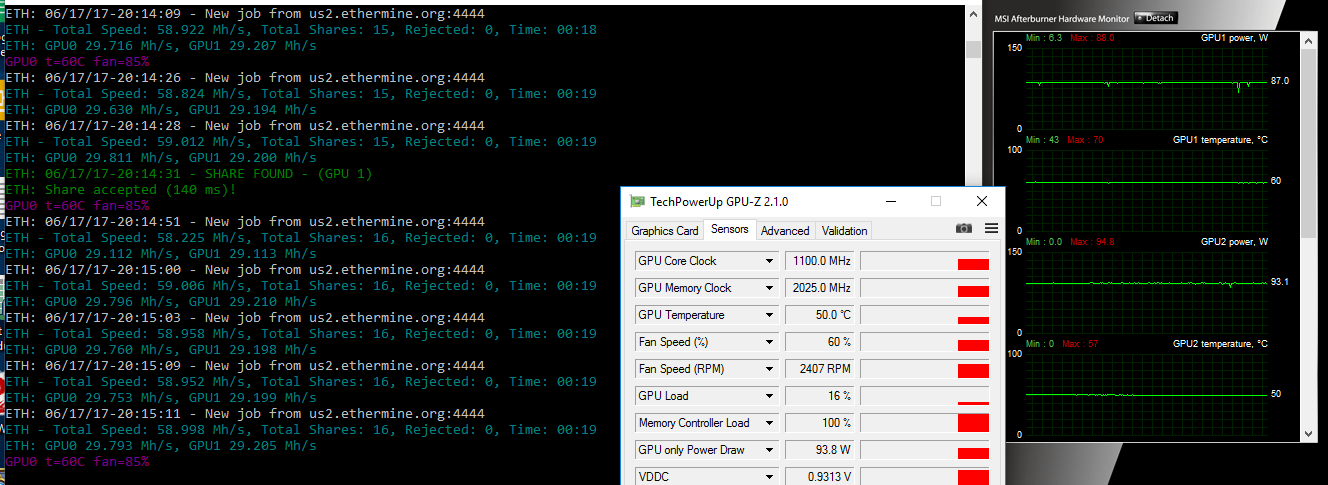Select the Sensors tab in GPU-Z
The image size is (1328, 485).
click(x=729, y=229)
